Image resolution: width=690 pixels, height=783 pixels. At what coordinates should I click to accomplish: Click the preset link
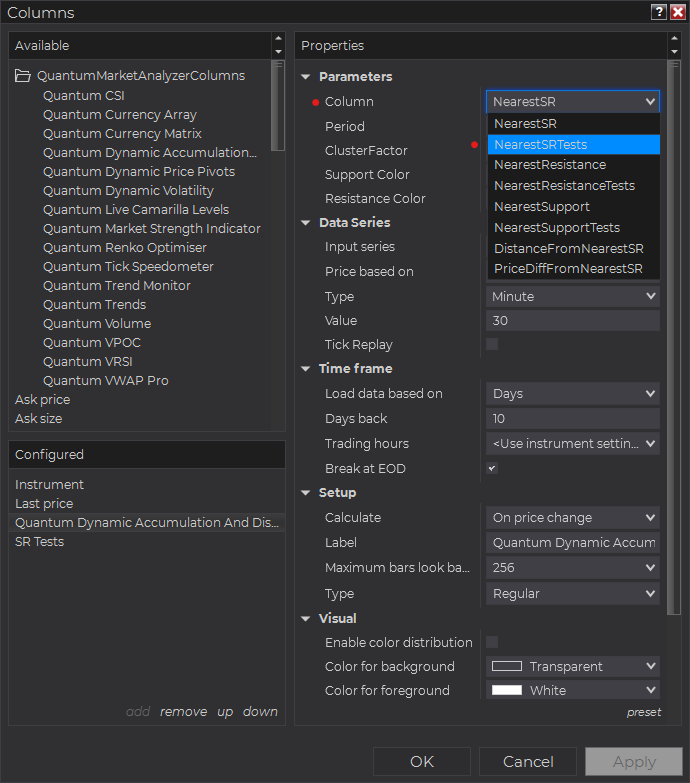(644, 712)
